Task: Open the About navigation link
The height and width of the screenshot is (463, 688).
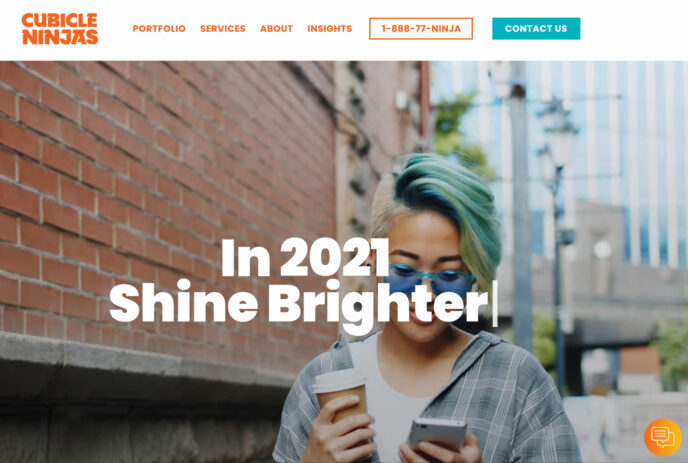Action: pos(276,29)
